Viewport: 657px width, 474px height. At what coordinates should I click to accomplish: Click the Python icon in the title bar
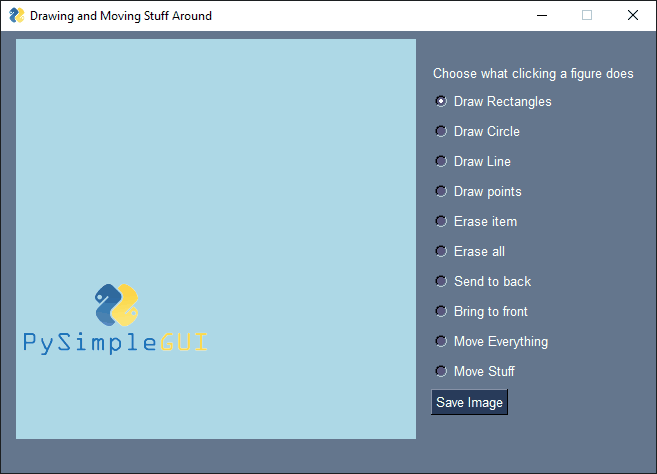16,16
